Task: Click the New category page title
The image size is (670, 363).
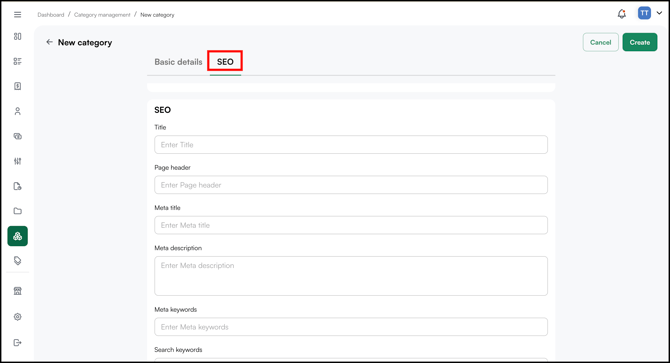Action: 85,43
